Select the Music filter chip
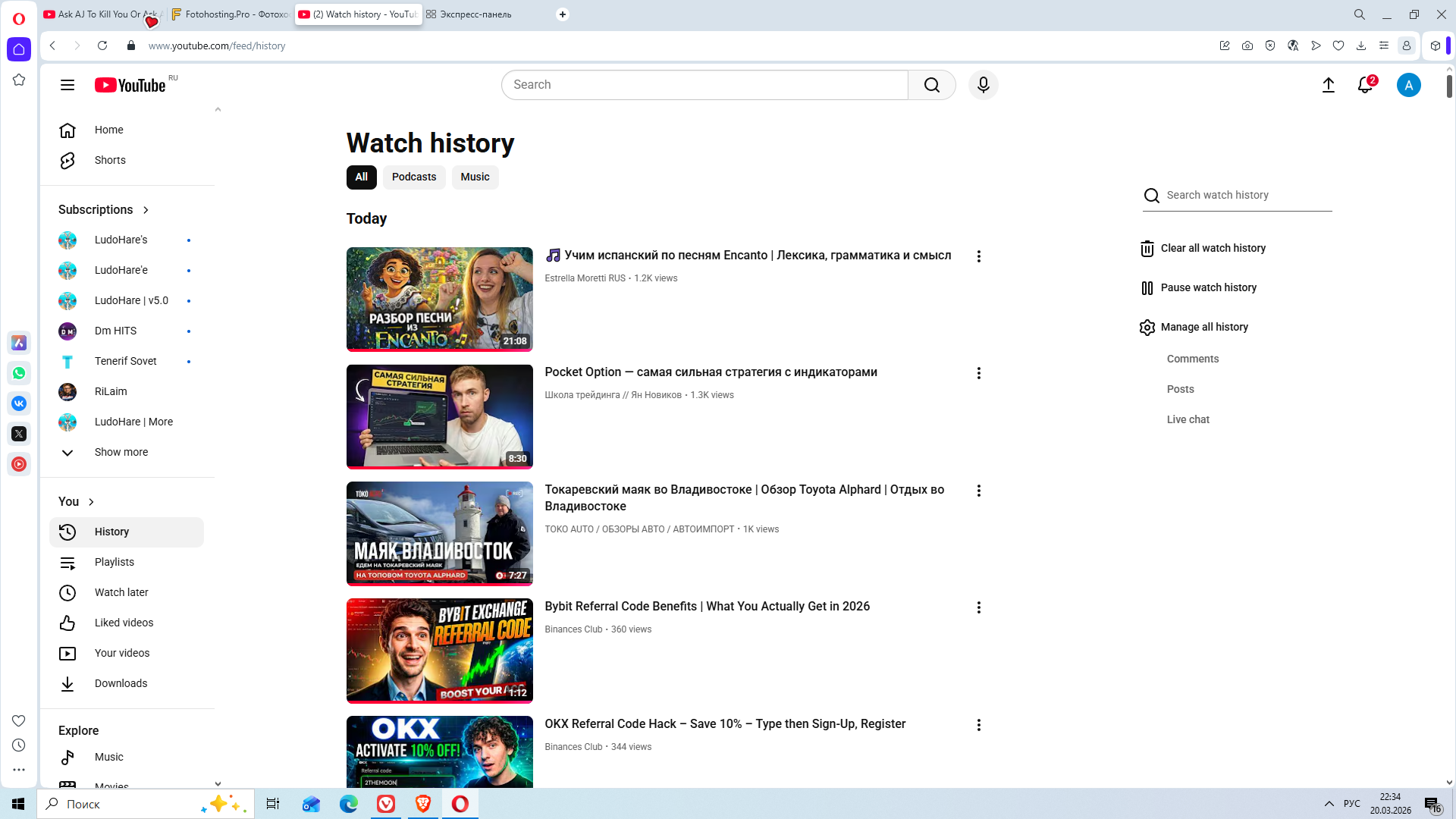The width and height of the screenshot is (1456, 819). pos(475,177)
